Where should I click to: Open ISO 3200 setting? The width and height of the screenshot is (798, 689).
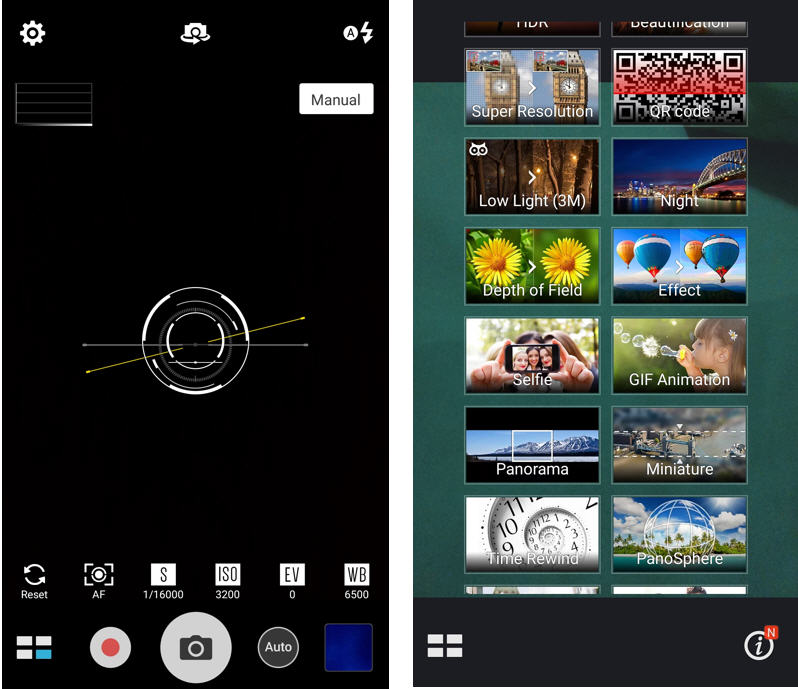tap(228, 580)
